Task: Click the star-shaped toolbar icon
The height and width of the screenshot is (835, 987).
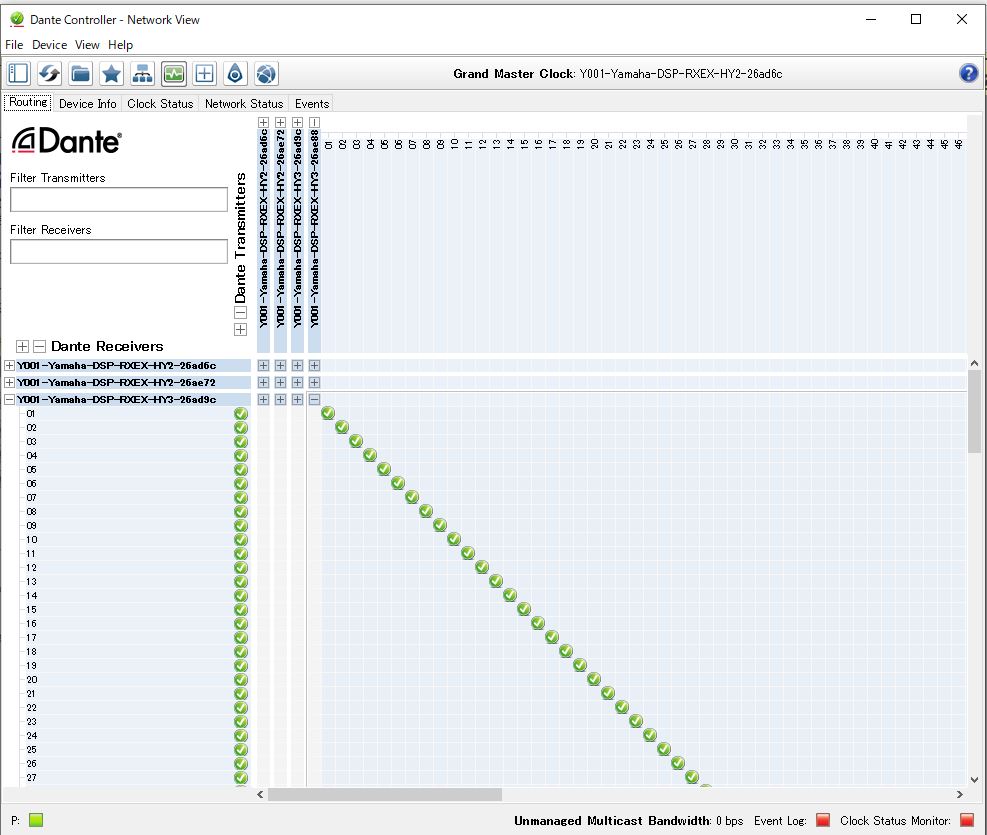Action: [x=111, y=73]
